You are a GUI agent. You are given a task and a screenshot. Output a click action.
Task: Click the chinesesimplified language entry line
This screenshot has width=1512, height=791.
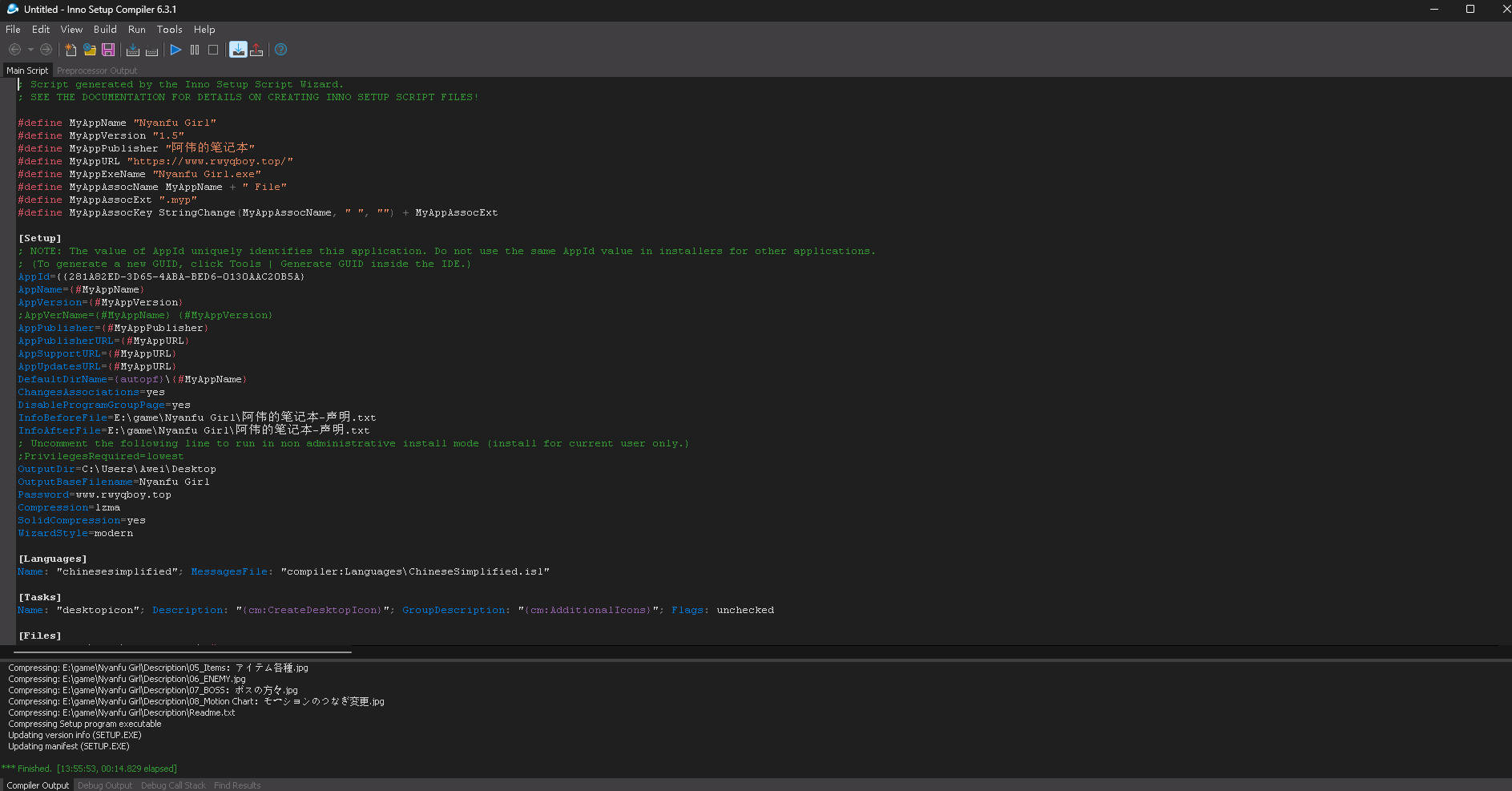pyautogui.click(x=284, y=571)
